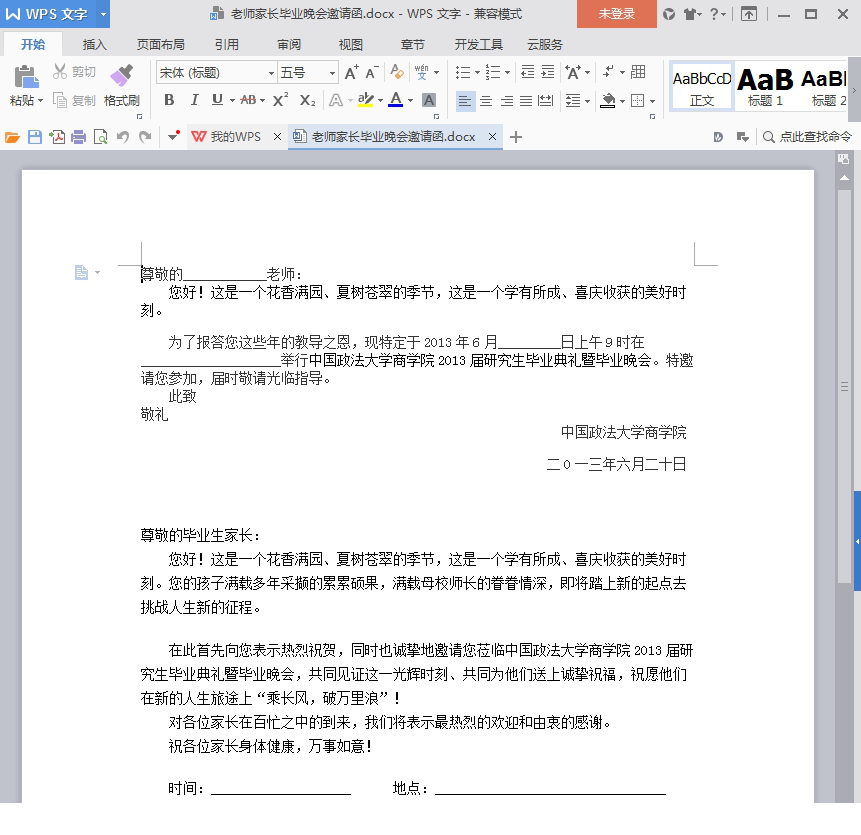The image size is (861, 835).
Task: Open print preview icon
Action: coord(100,137)
